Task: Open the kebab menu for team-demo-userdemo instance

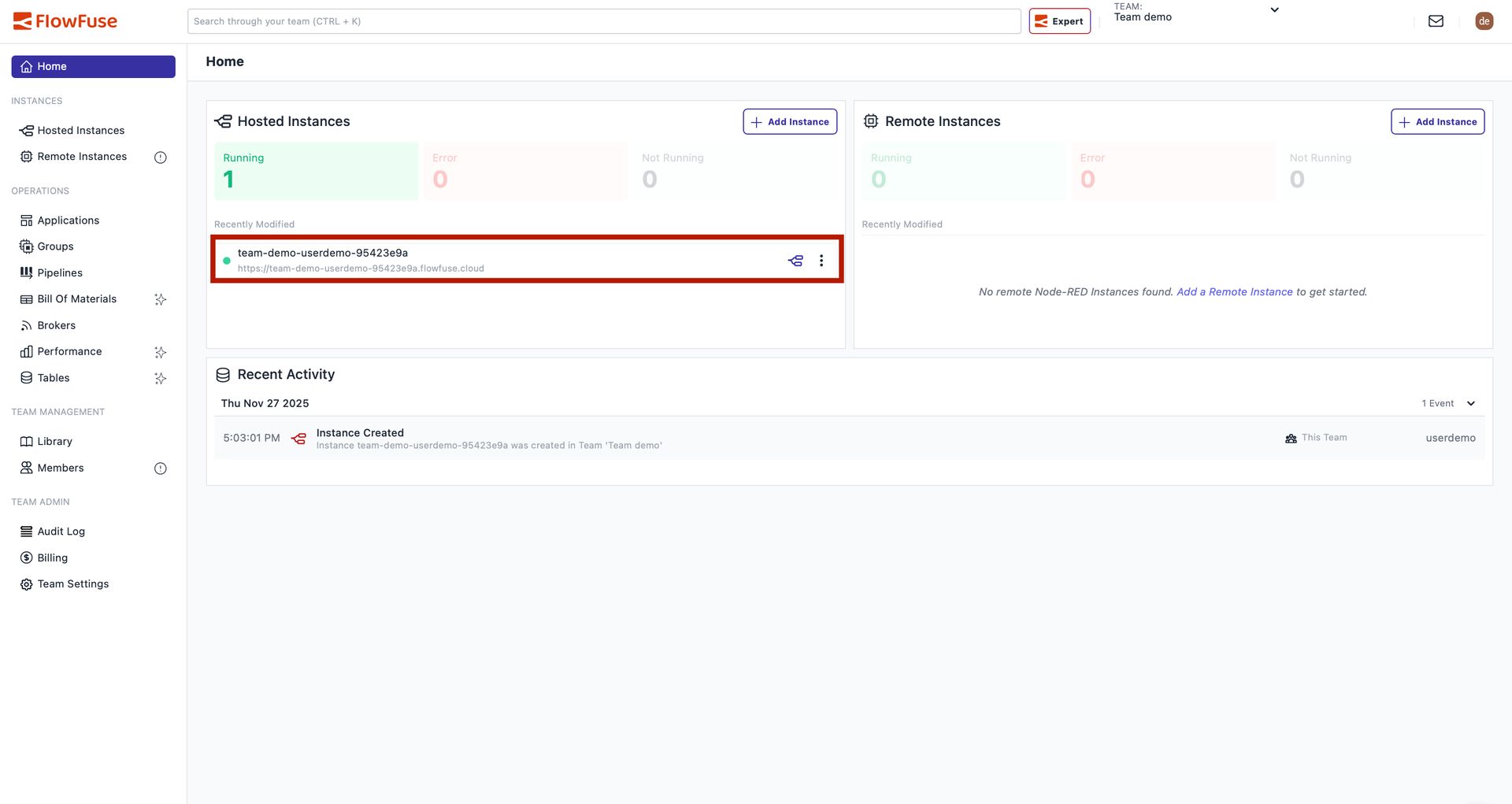Action: point(821,260)
